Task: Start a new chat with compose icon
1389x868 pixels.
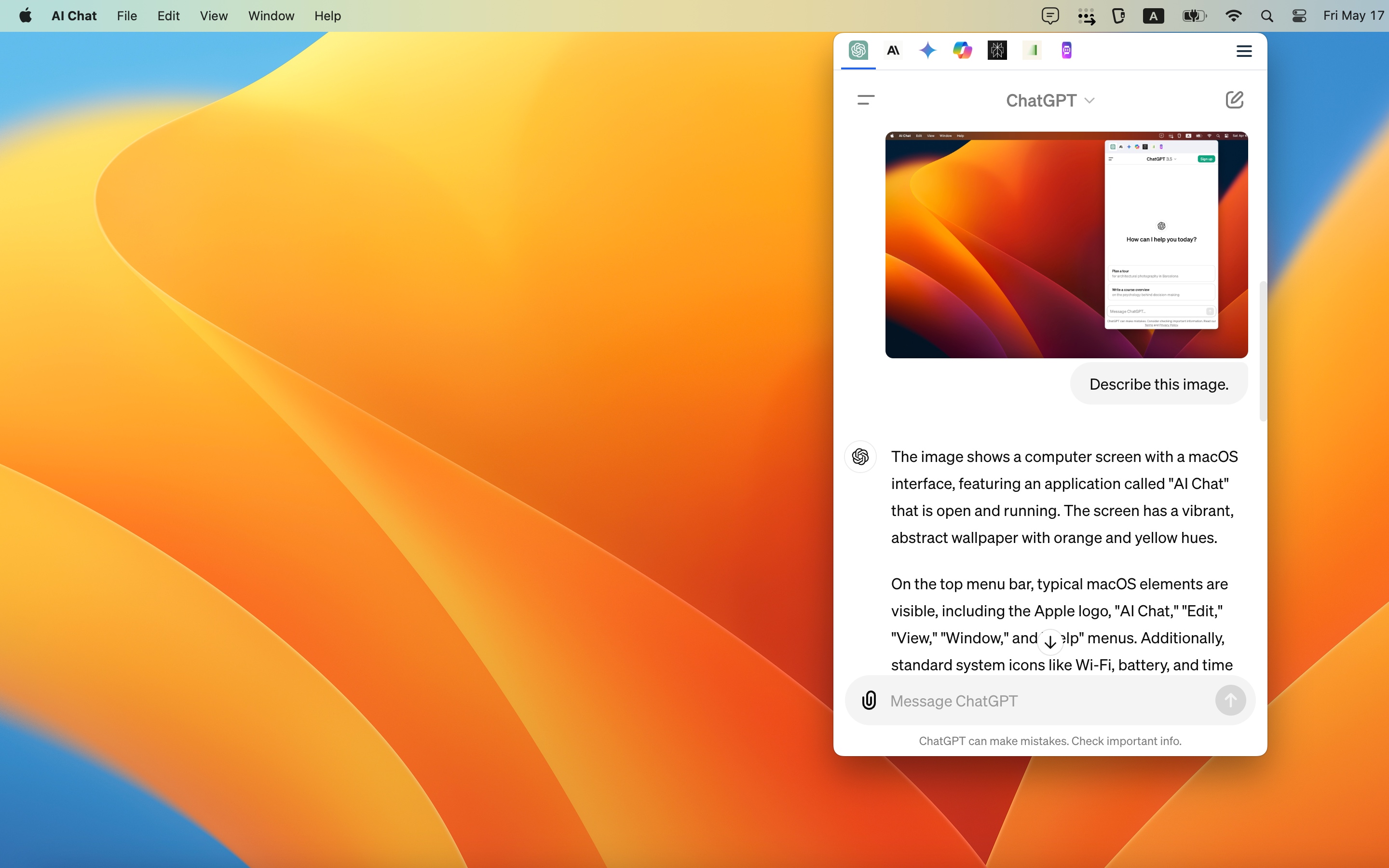Action: [x=1234, y=100]
